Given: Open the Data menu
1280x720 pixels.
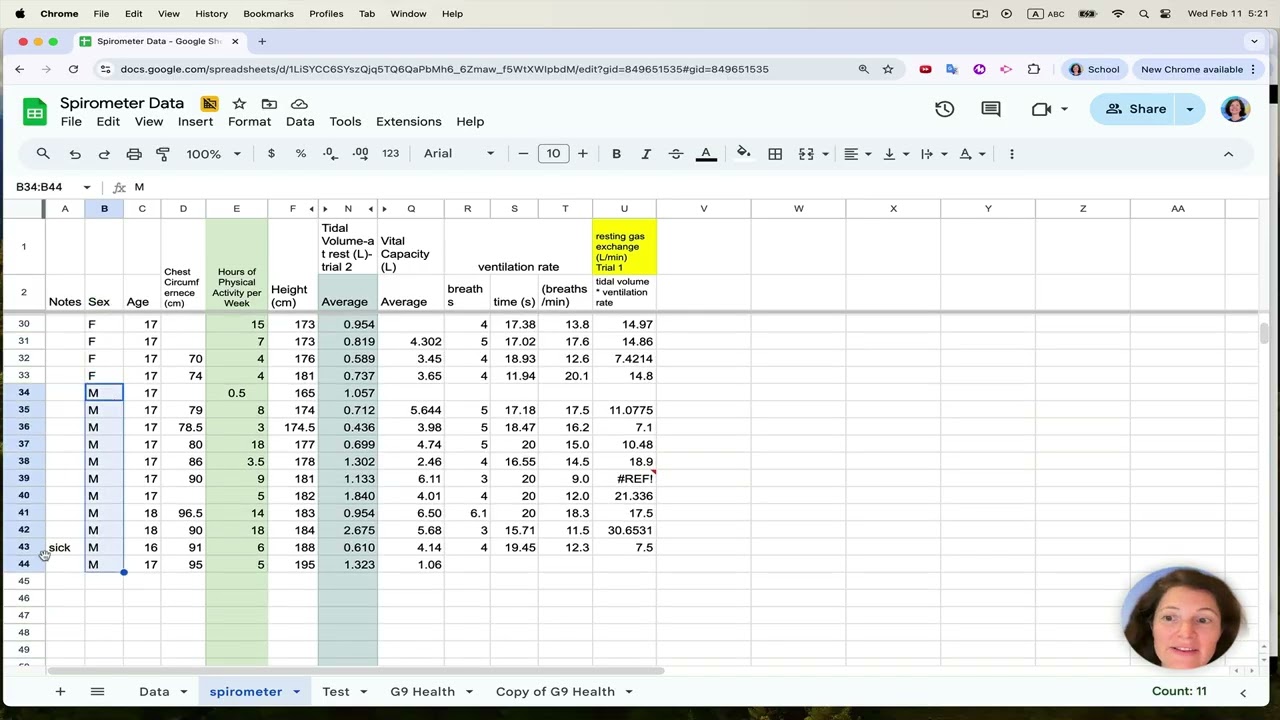Looking at the screenshot, I should pos(300,121).
